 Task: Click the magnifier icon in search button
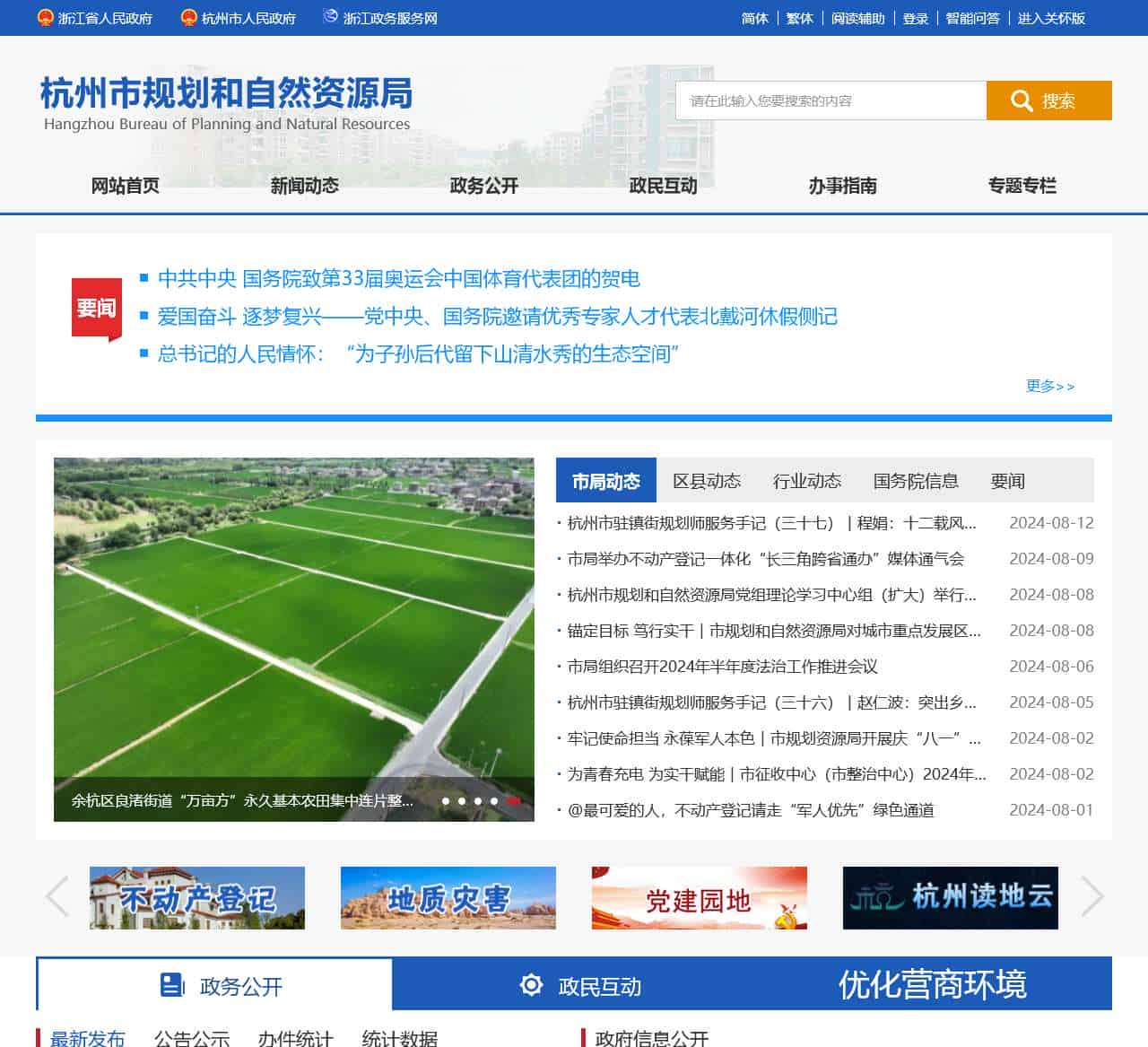tap(1022, 100)
